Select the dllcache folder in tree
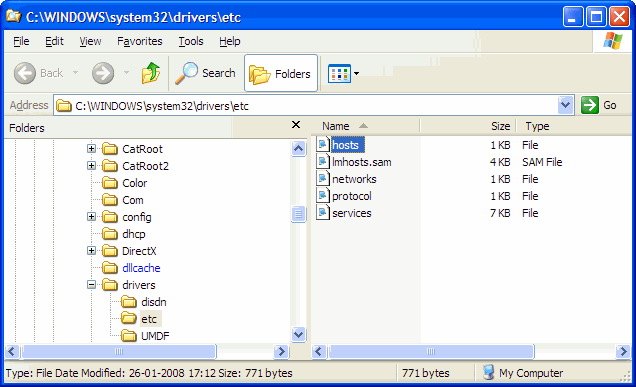 [141, 268]
